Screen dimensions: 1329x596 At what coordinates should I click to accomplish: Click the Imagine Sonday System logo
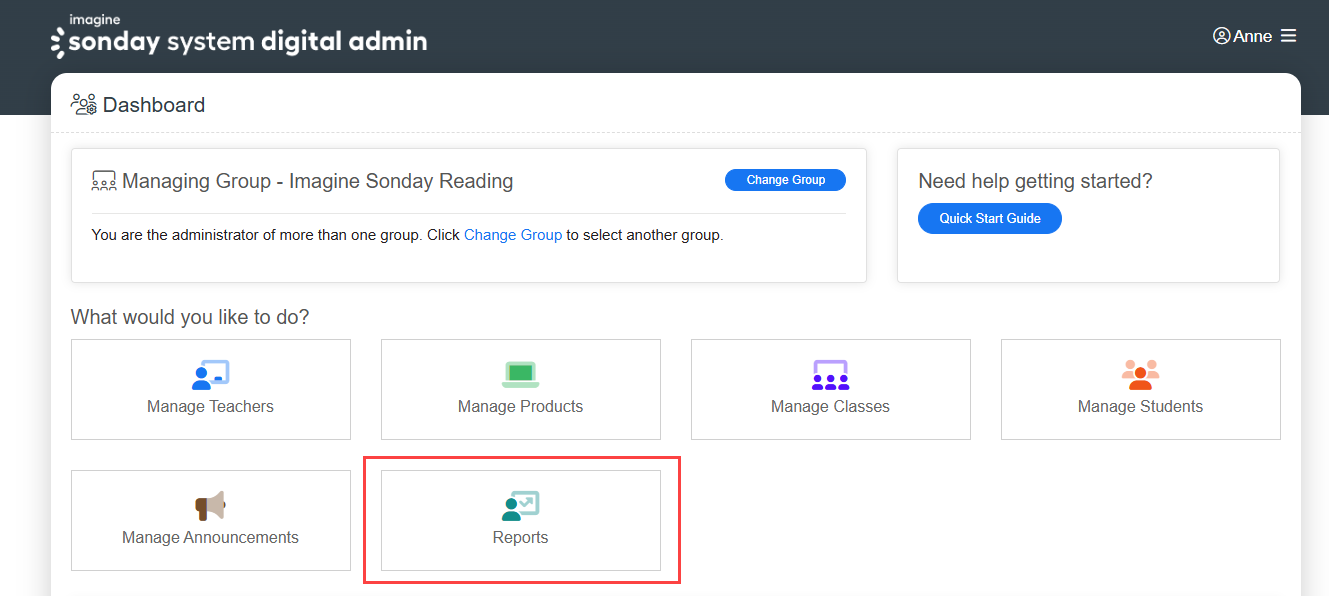[238, 37]
